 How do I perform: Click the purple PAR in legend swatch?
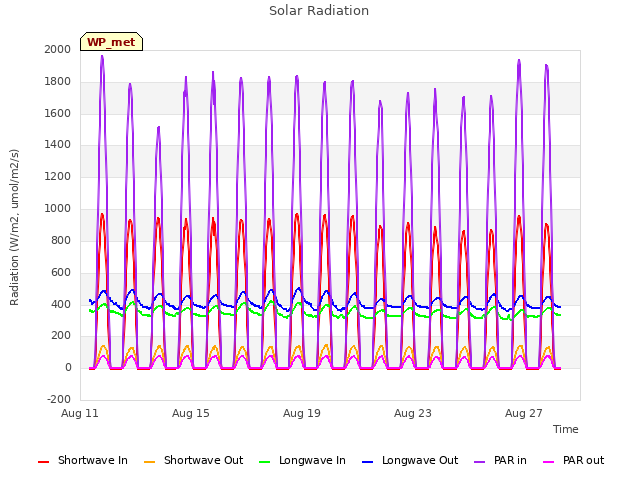pos(480,462)
